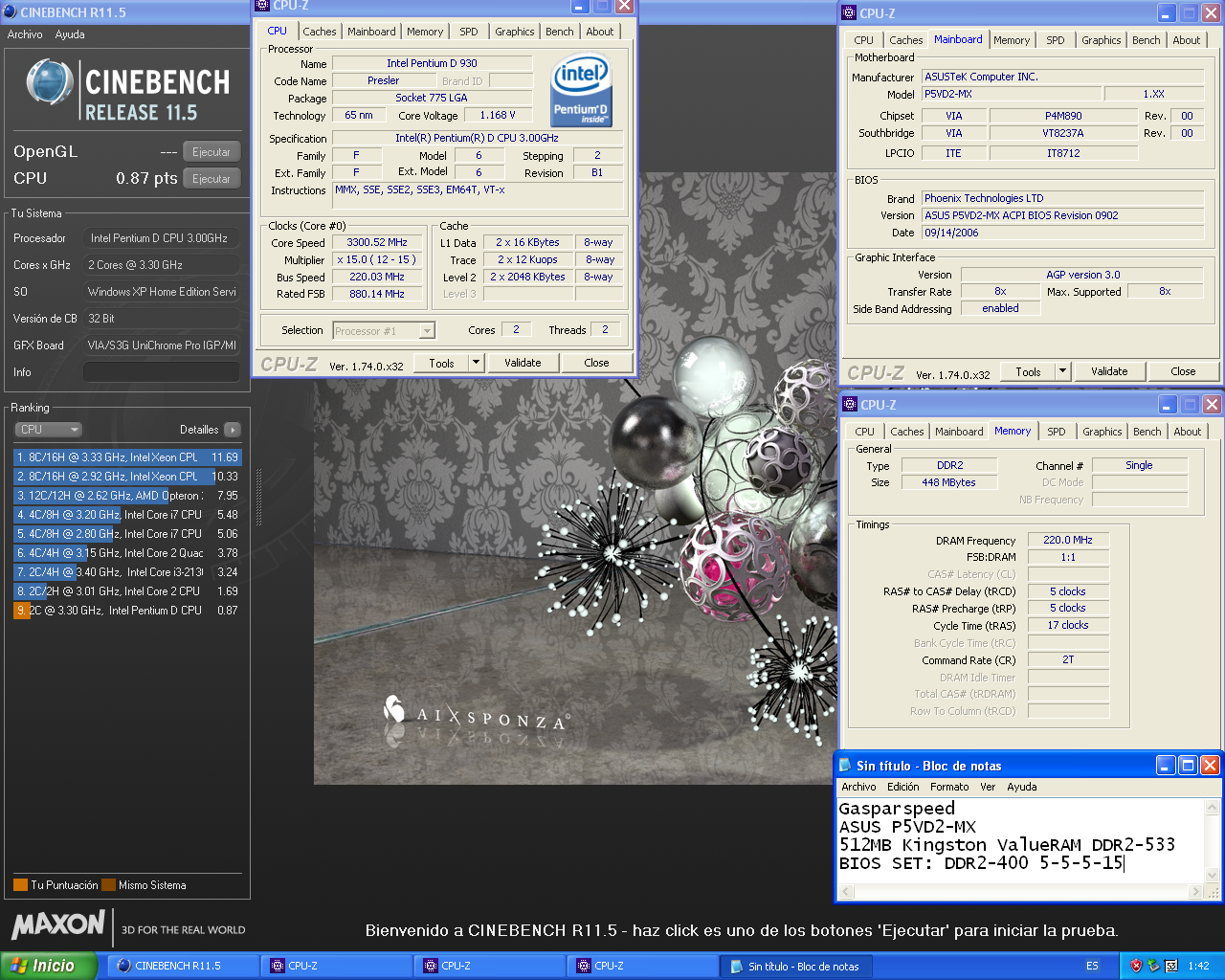Click Close in the CPU-Z CPU window

click(x=596, y=363)
